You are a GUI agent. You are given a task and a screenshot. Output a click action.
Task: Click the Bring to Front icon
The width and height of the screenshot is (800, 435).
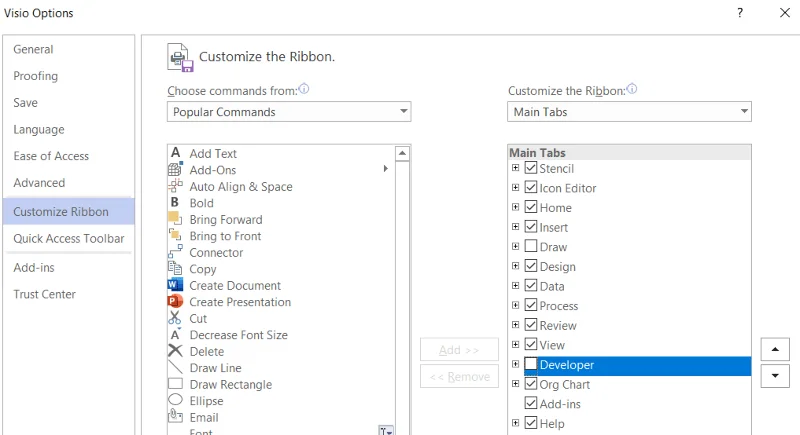(175, 235)
